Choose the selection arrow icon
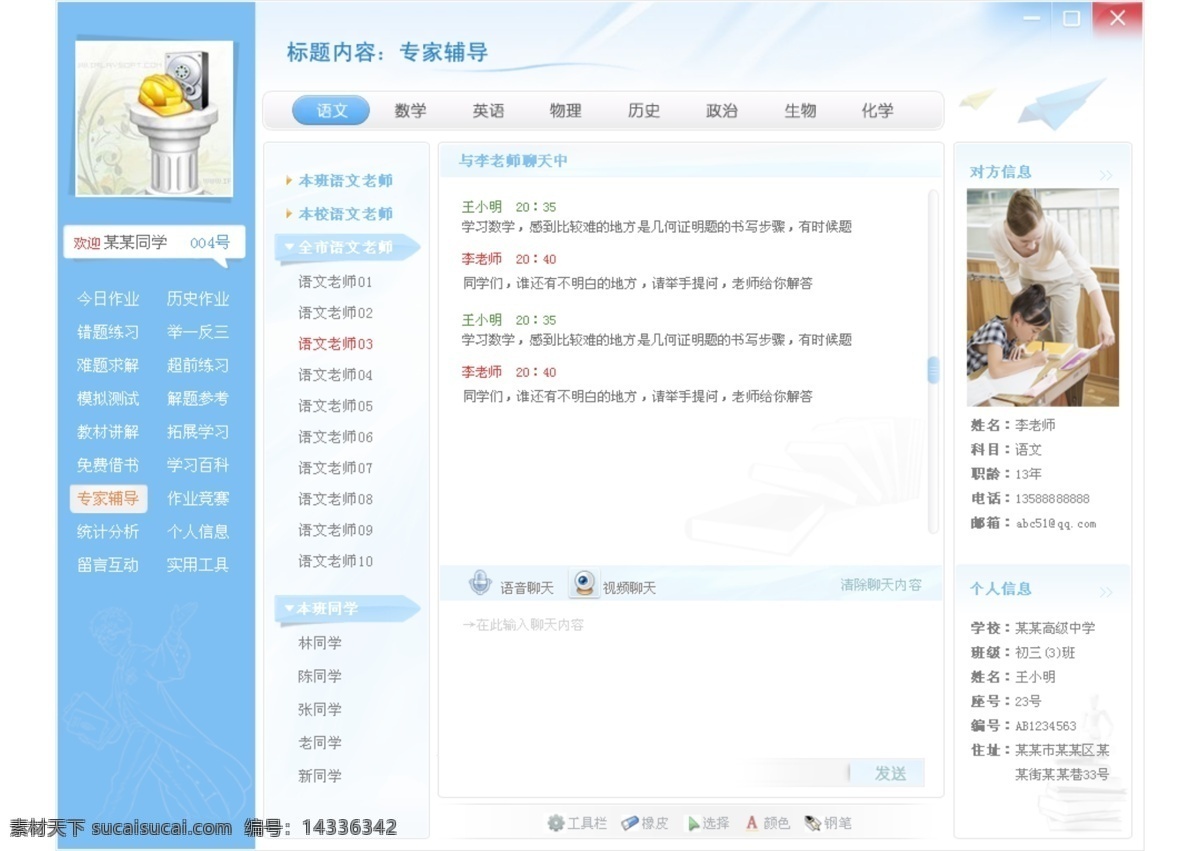This screenshot has height=851, width=1200. click(692, 824)
